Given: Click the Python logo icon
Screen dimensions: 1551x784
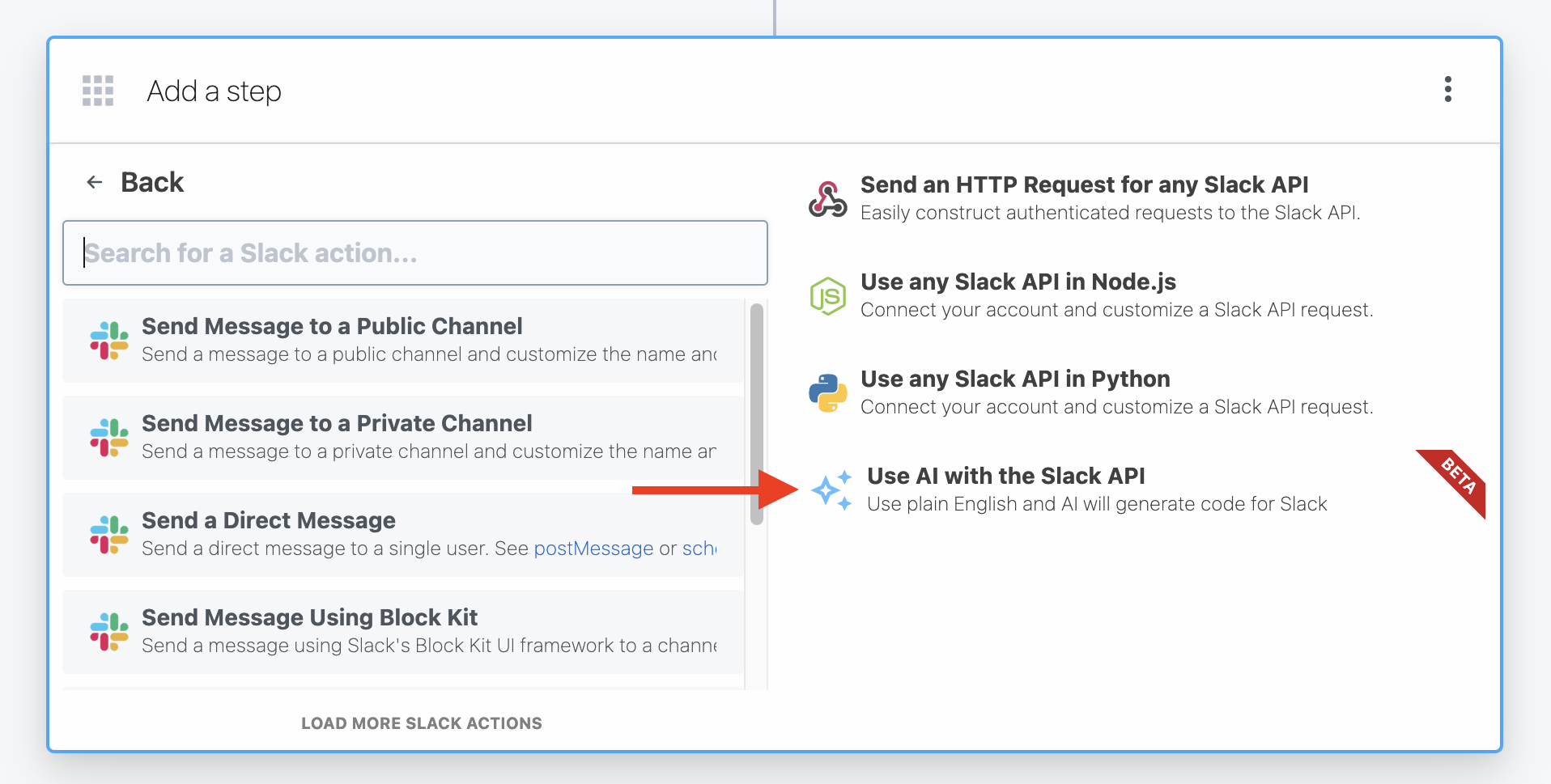Looking at the screenshot, I should tap(828, 393).
